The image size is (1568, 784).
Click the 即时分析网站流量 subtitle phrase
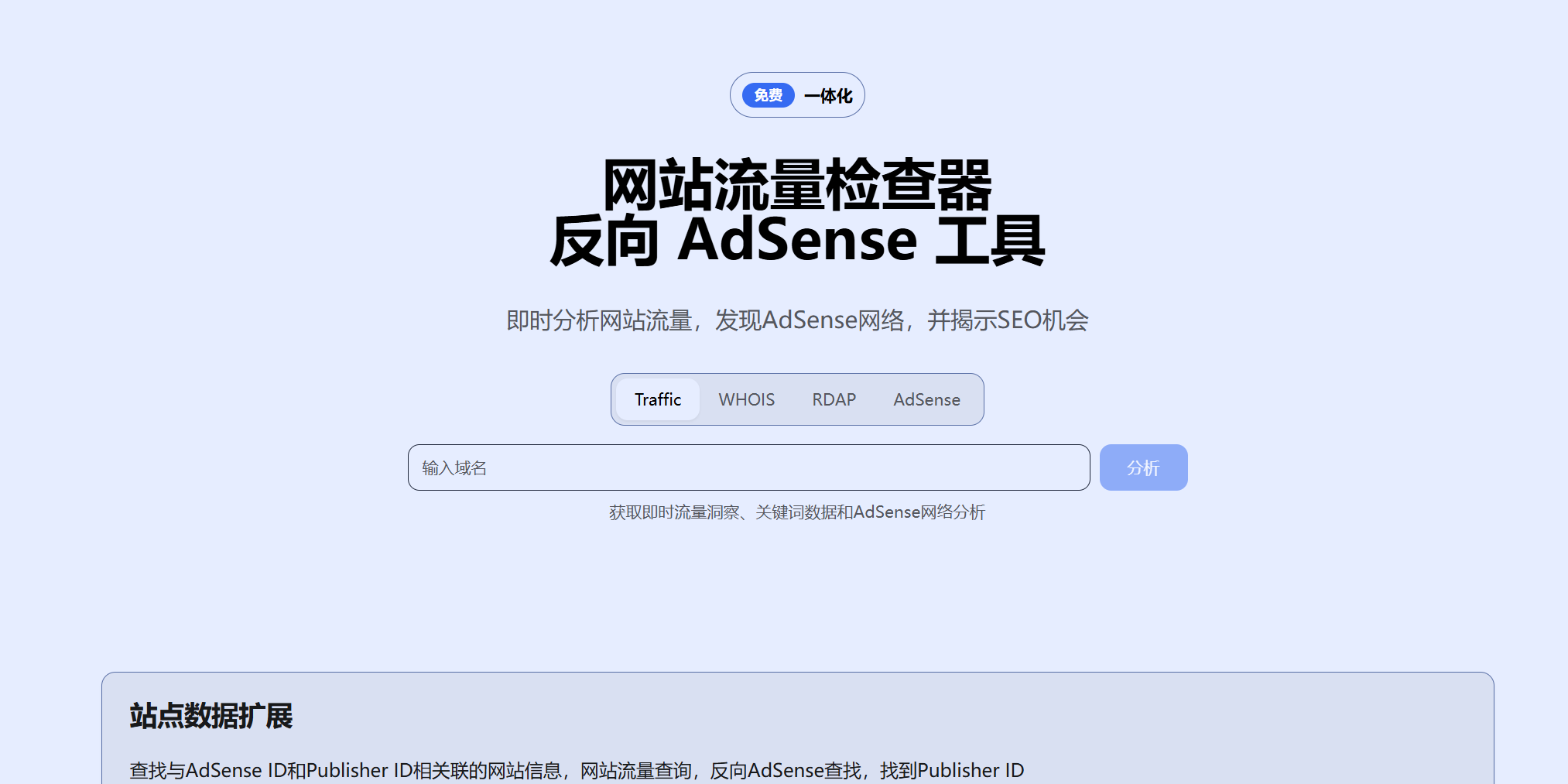(x=599, y=320)
